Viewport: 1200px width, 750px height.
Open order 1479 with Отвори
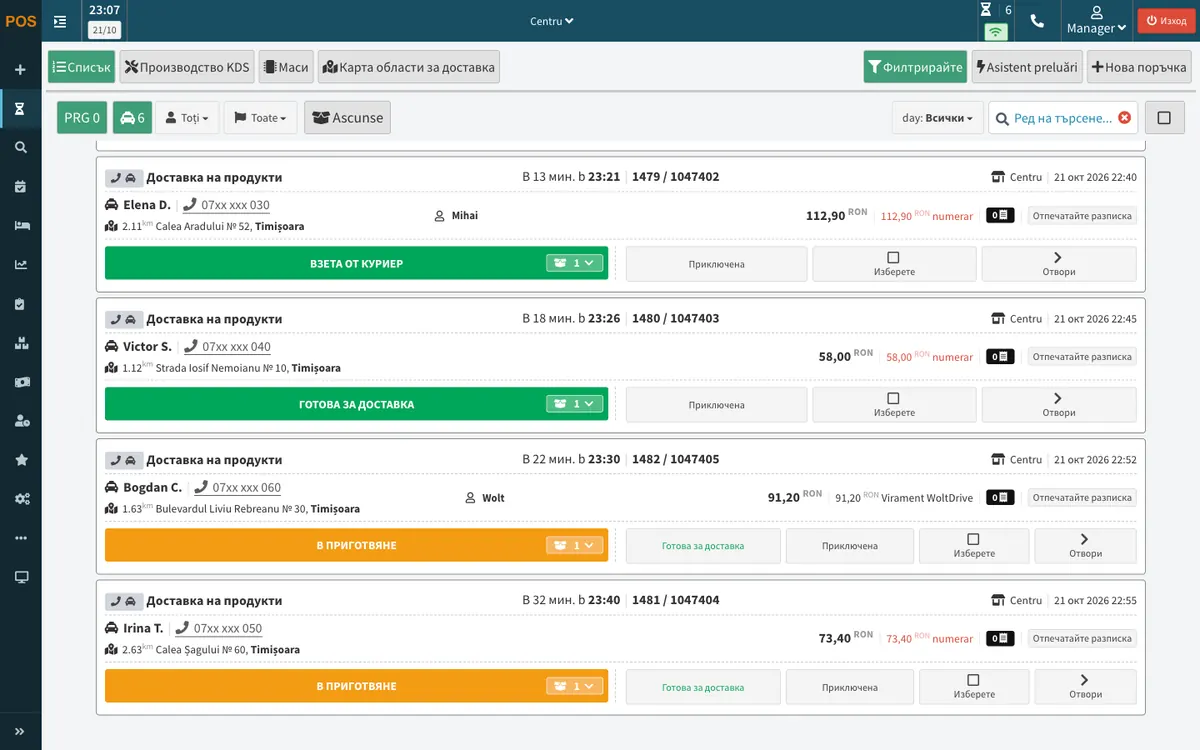click(x=1059, y=264)
